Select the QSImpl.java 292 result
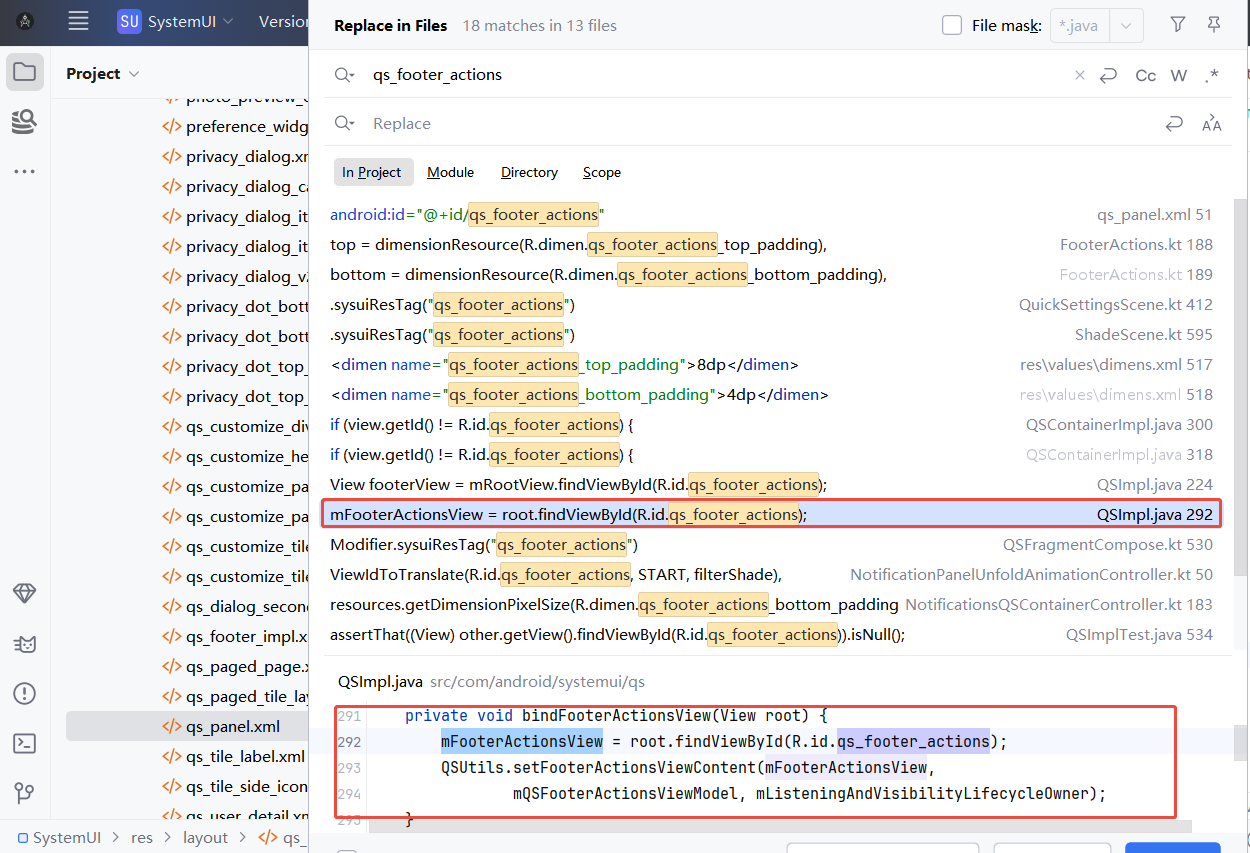The width and height of the screenshot is (1250, 853). coord(771,514)
